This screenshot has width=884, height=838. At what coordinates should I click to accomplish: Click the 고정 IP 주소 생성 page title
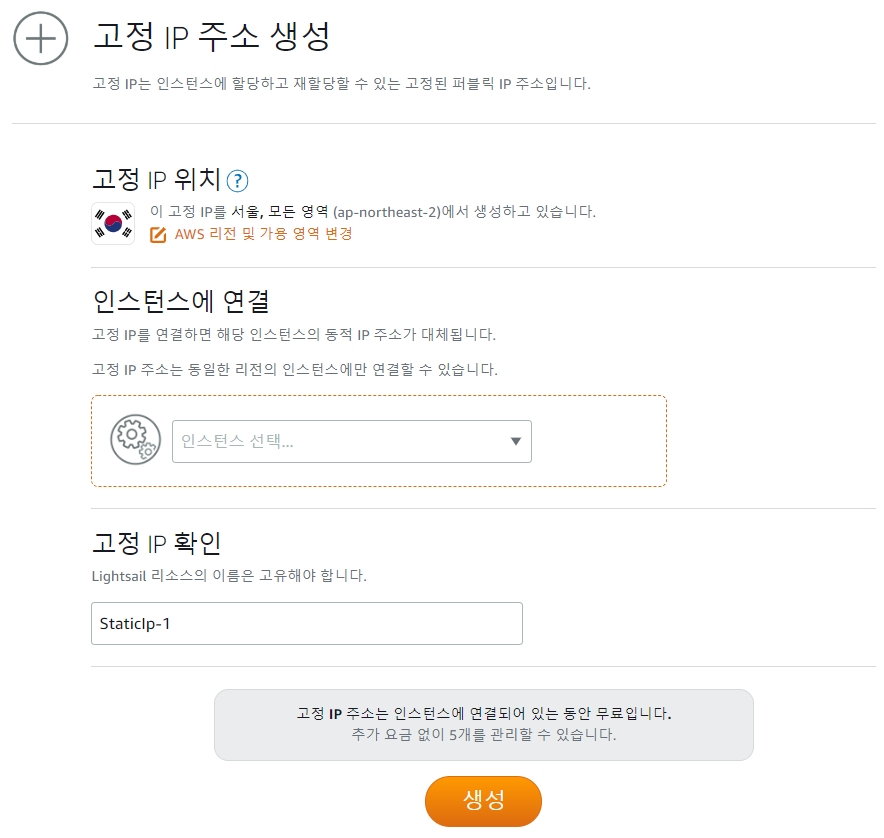(211, 37)
